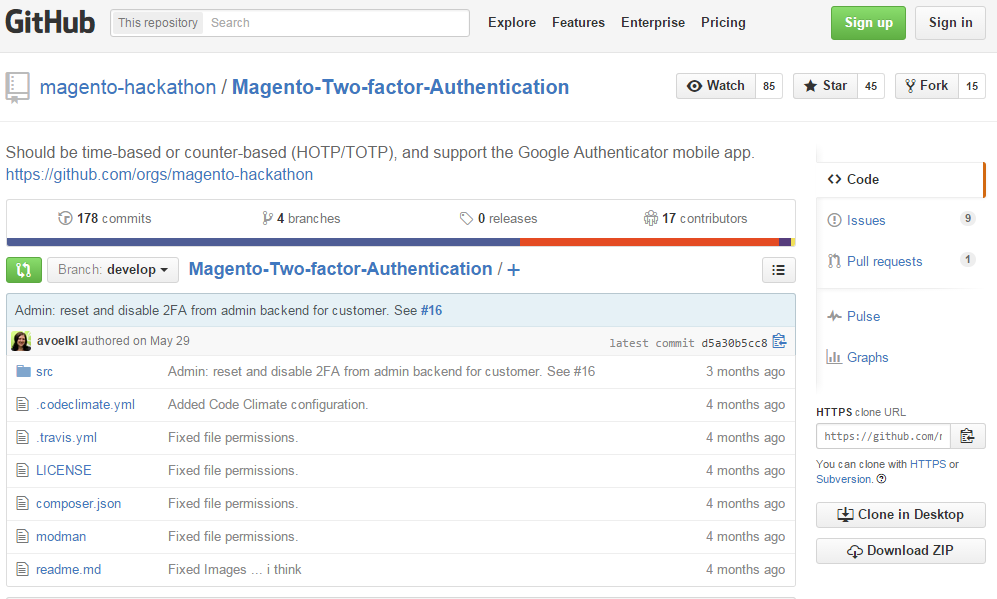Click the 178 commits text
The width and height of the screenshot is (997, 599).
coord(114,218)
